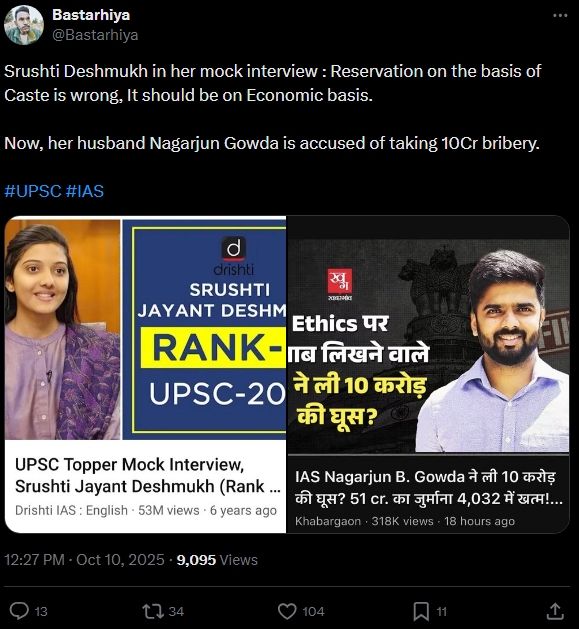This screenshot has height=629, width=579.
Task: Click the Khabargaon red logo in right image
Action: point(340,284)
